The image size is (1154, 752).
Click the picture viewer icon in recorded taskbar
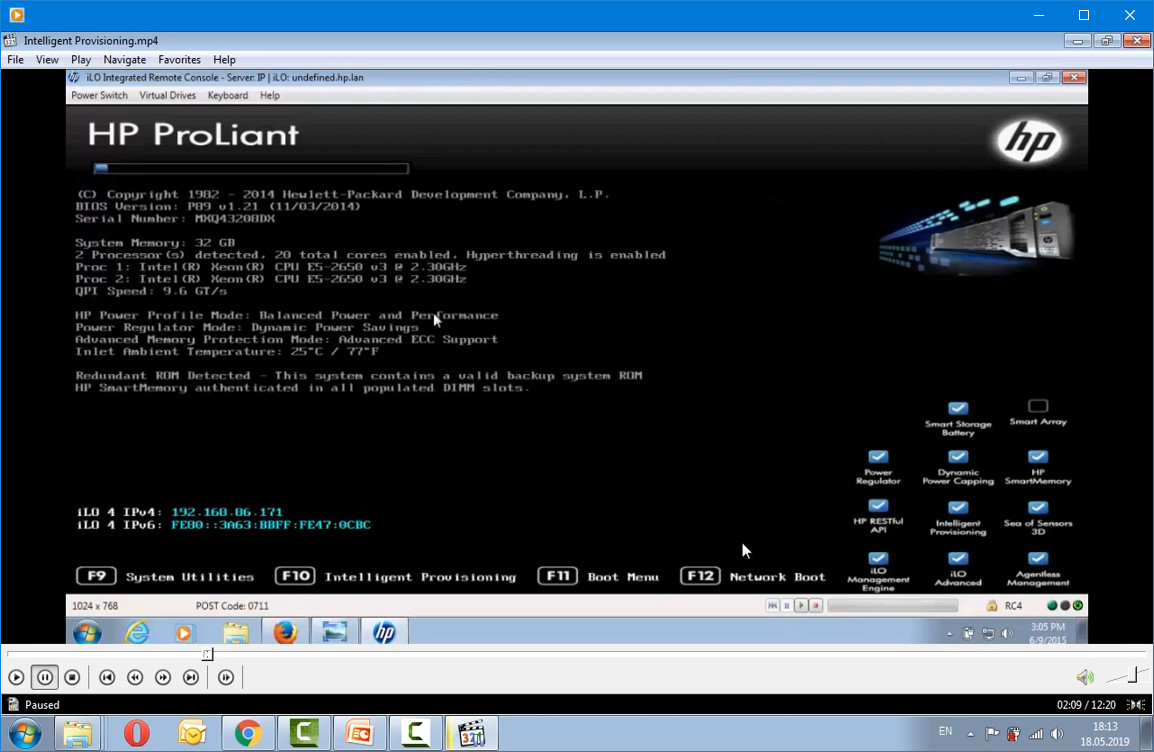click(335, 632)
